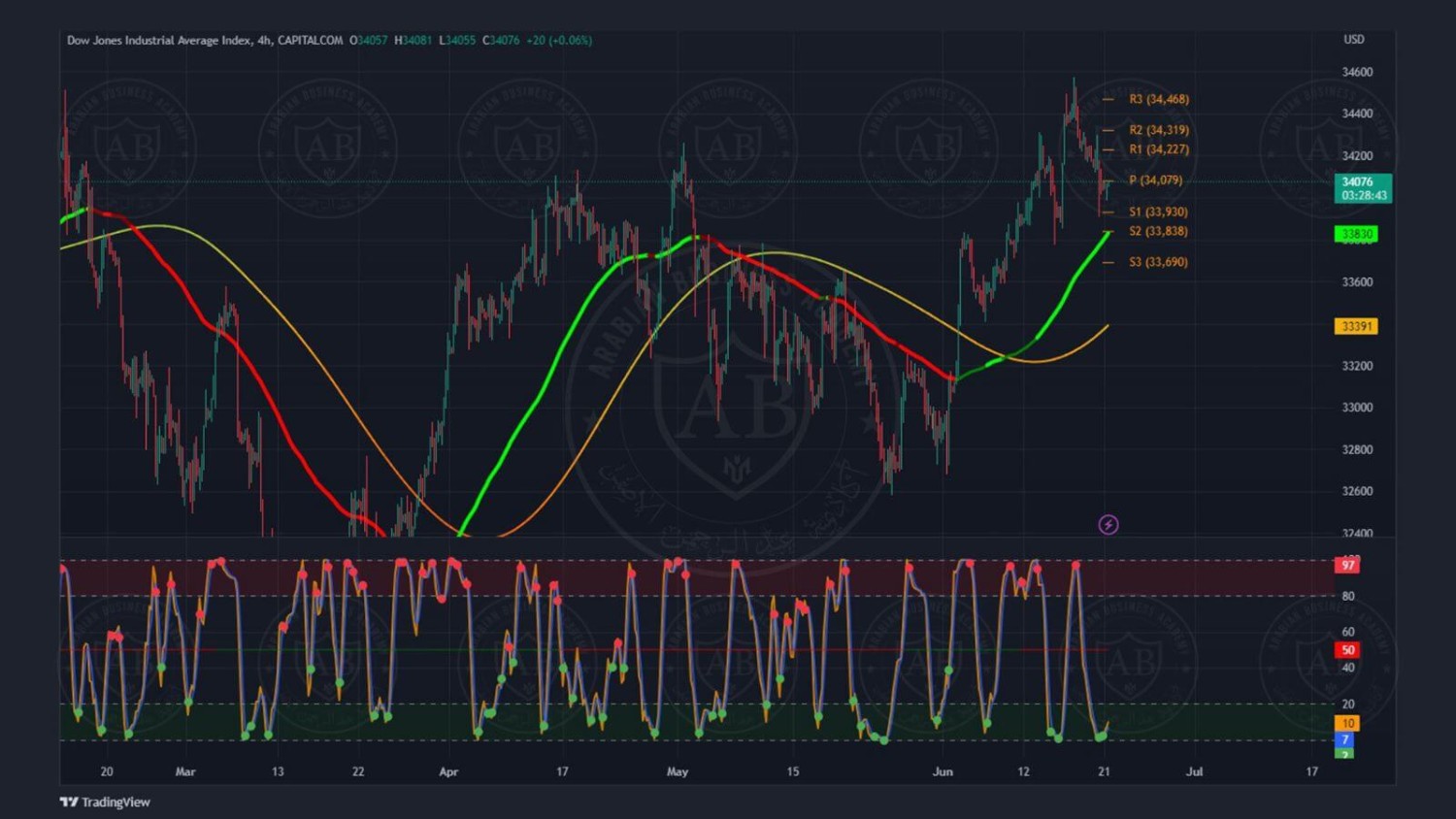Click the USD currency label
Viewport: 1456px width, 819px height.
pyautogui.click(x=1354, y=40)
